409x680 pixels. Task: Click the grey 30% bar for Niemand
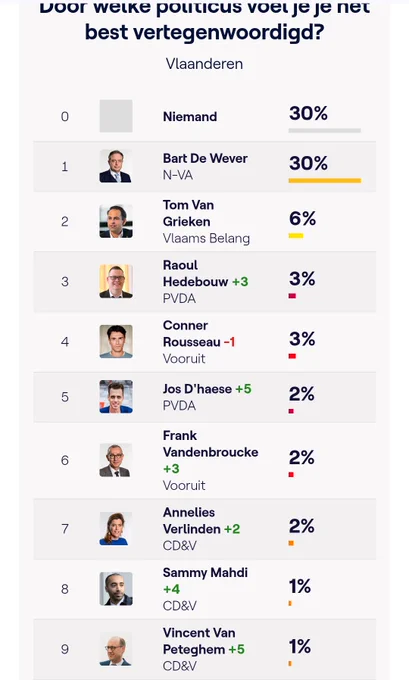point(325,131)
